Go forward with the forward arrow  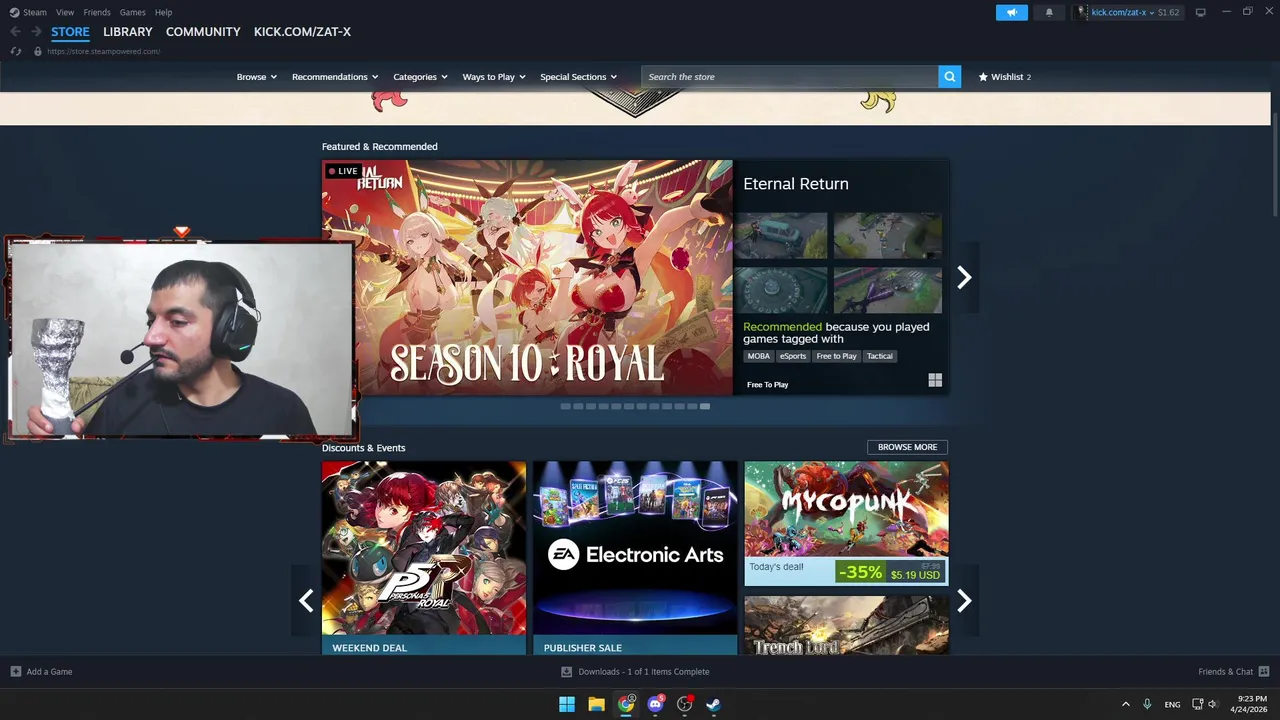36,32
